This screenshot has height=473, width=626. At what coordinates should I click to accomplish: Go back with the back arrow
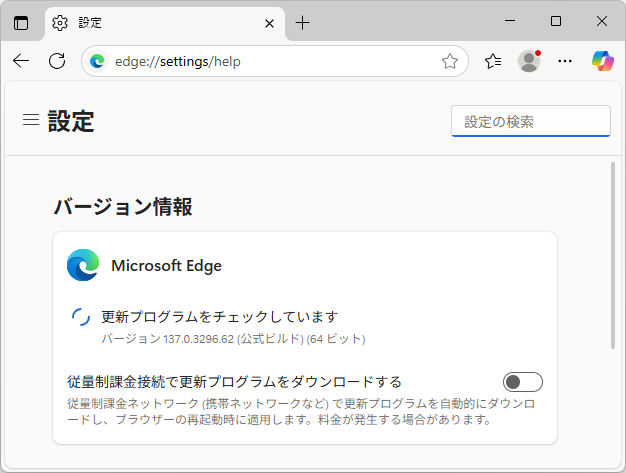click(21, 61)
